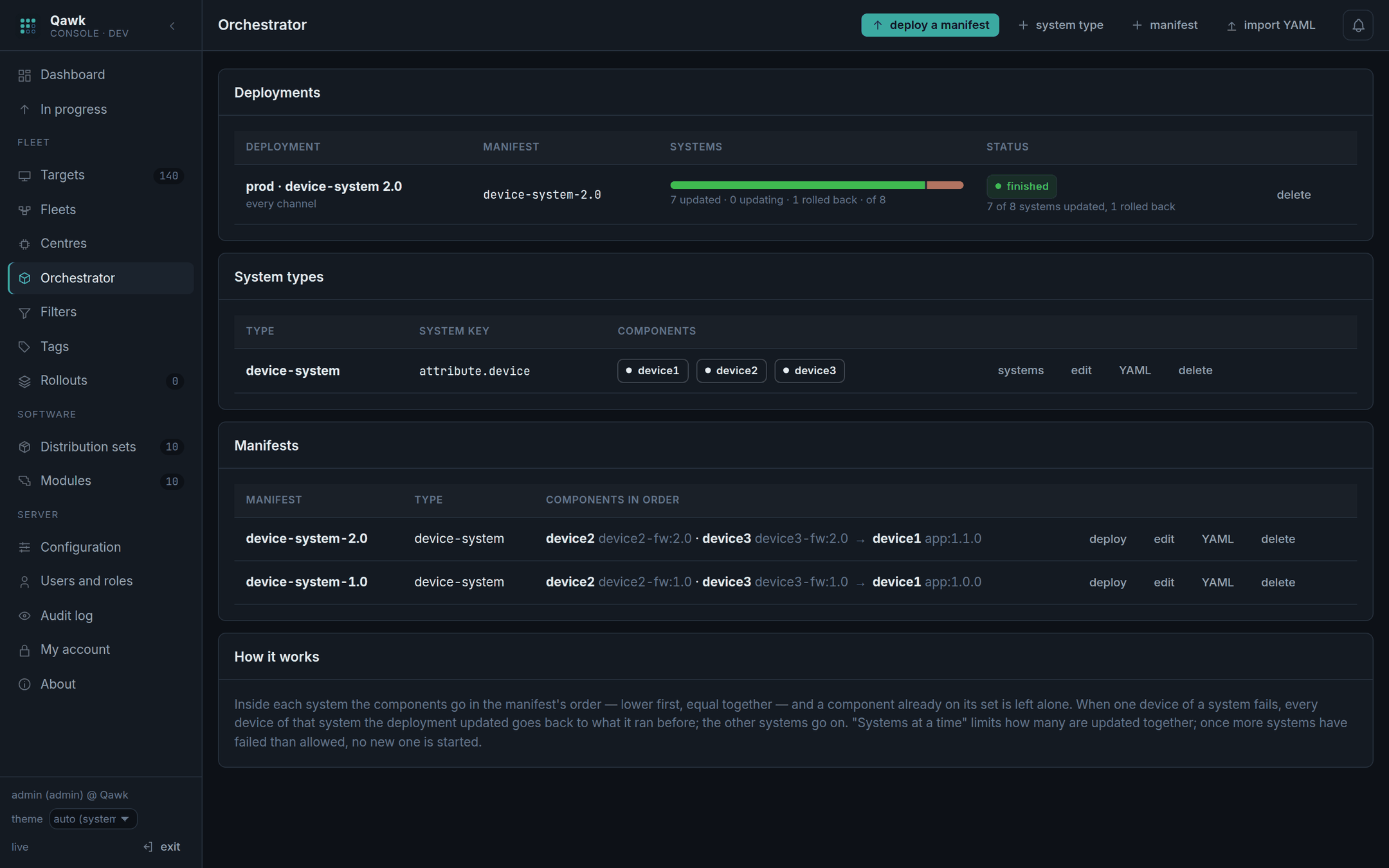Click import YAML button
The image size is (1389, 868).
point(1271,25)
